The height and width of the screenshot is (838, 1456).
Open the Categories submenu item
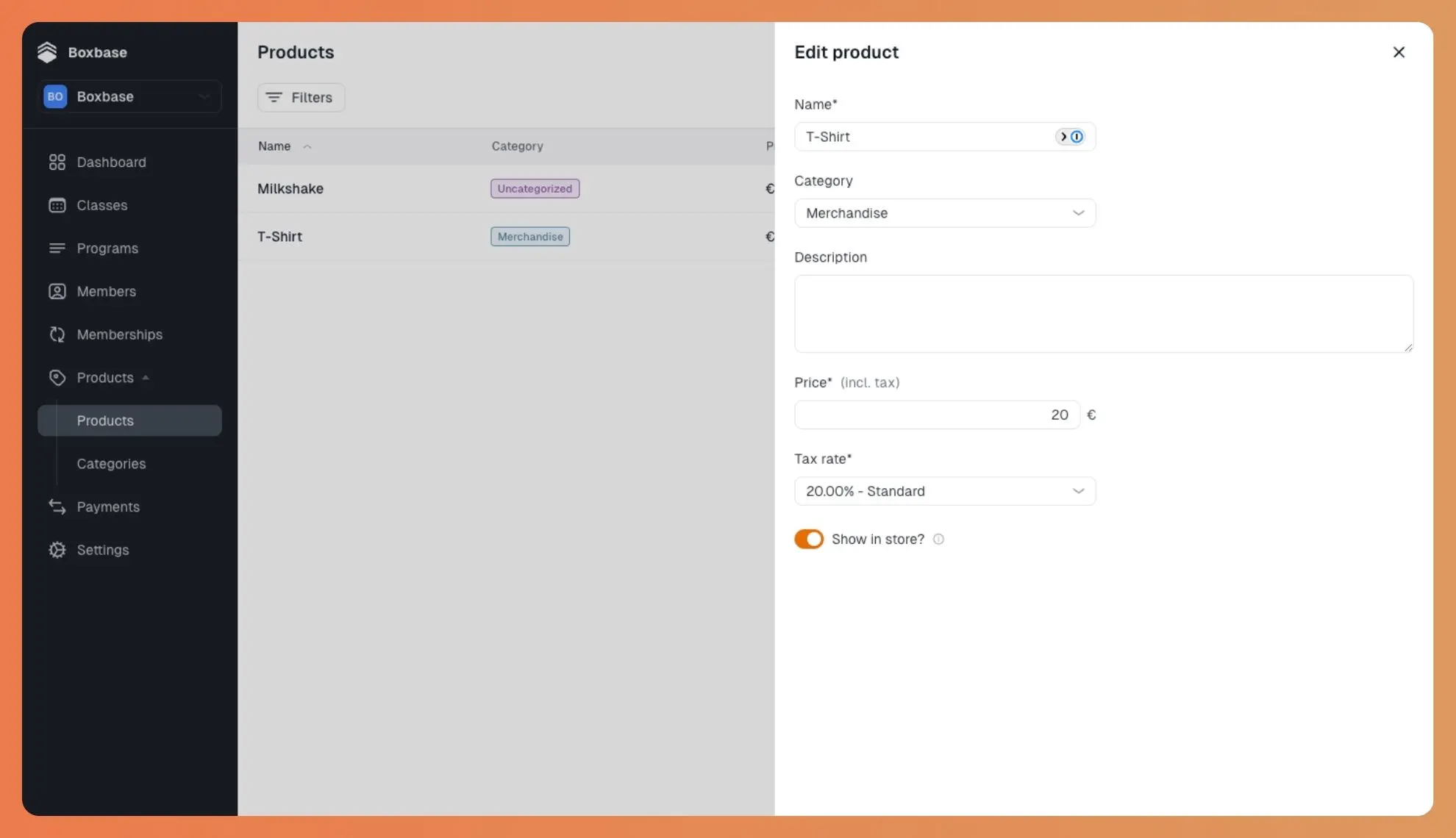111,464
